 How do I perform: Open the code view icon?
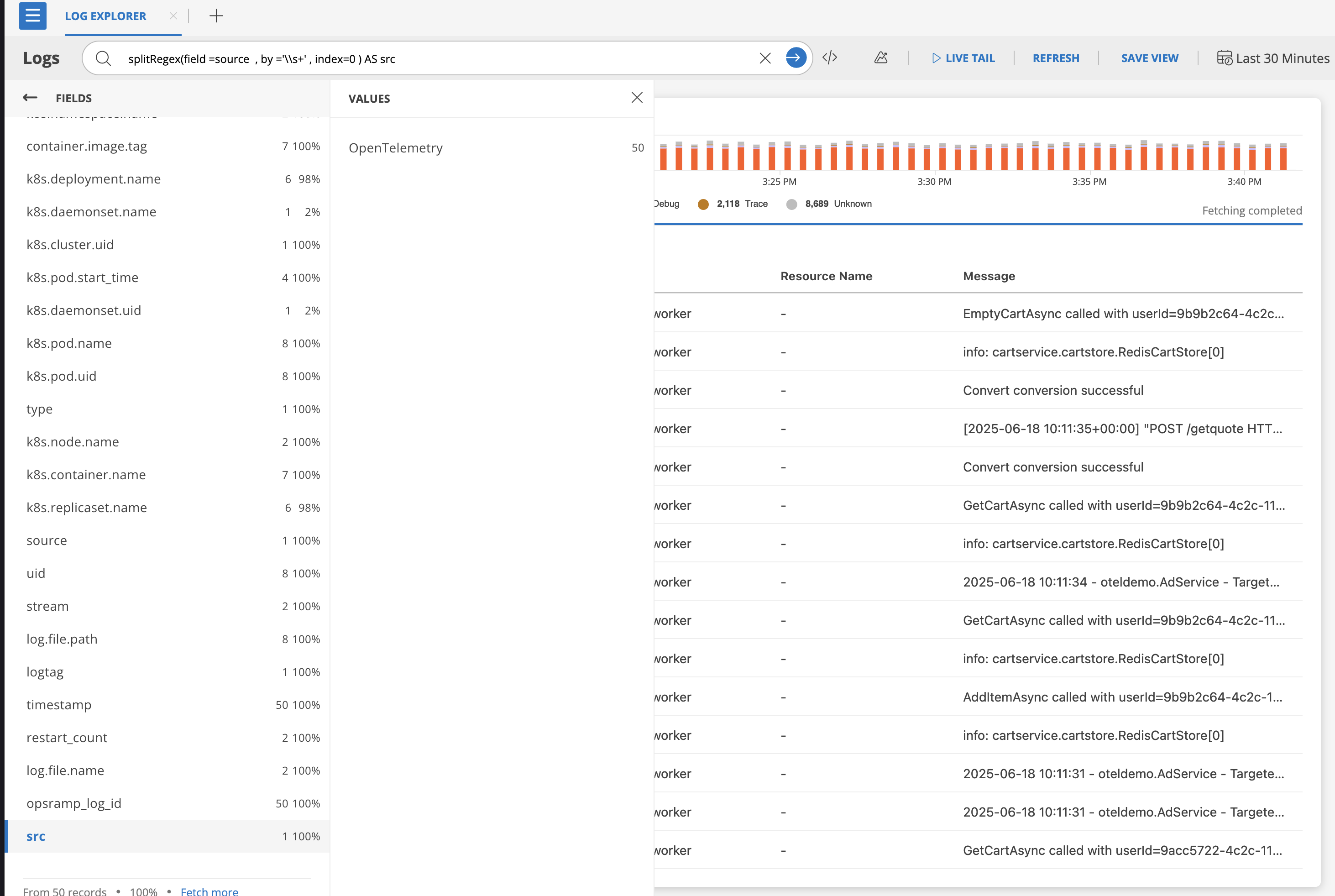[829, 58]
